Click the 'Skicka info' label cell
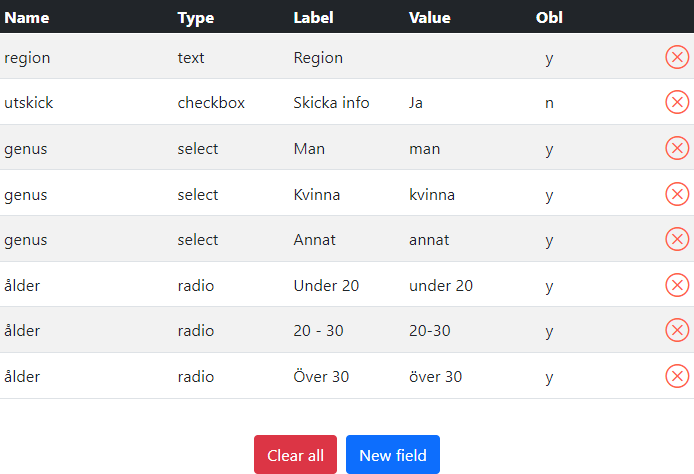The width and height of the screenshot is (694, 474). [331, 103]
